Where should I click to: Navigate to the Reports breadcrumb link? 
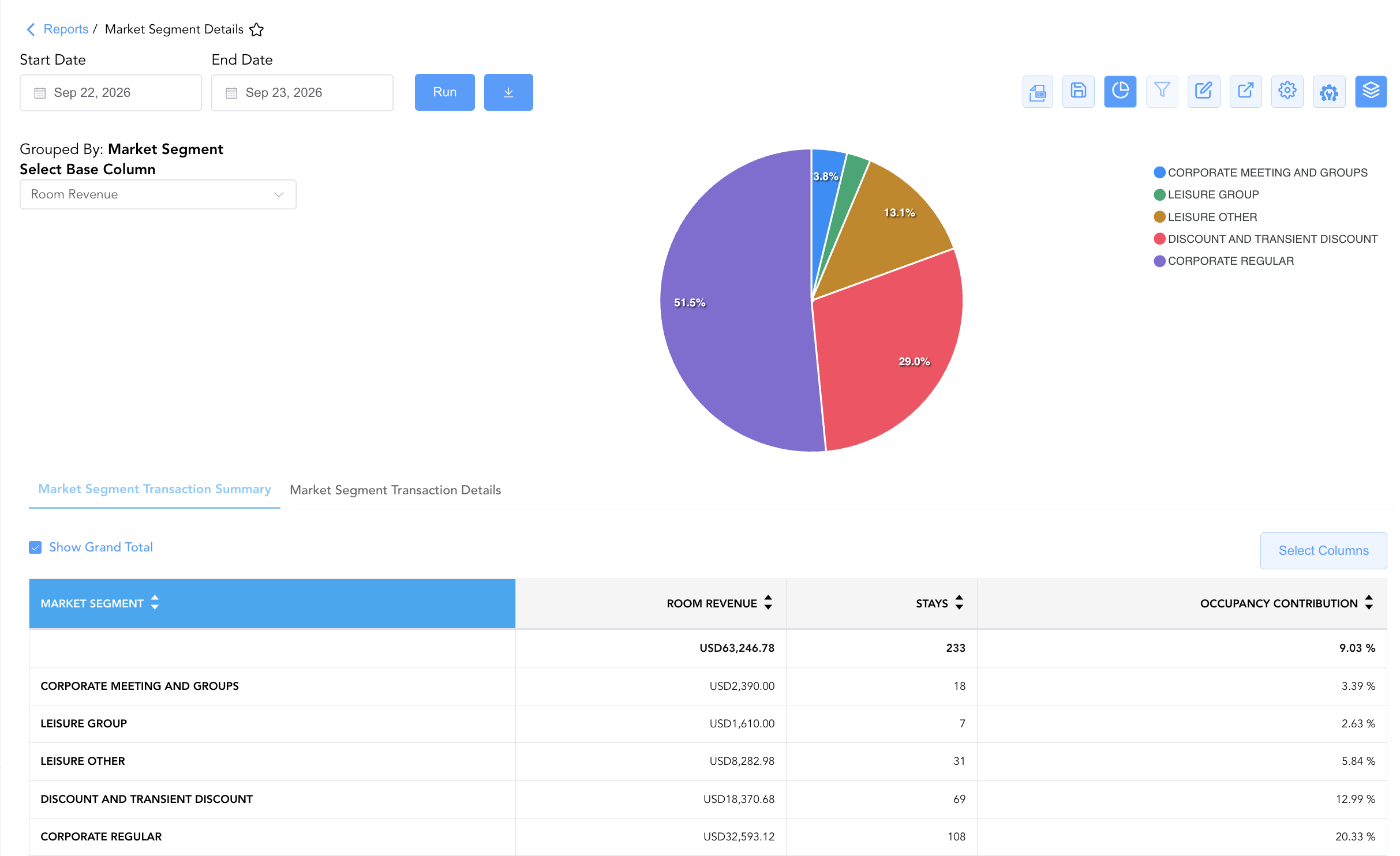66,29
